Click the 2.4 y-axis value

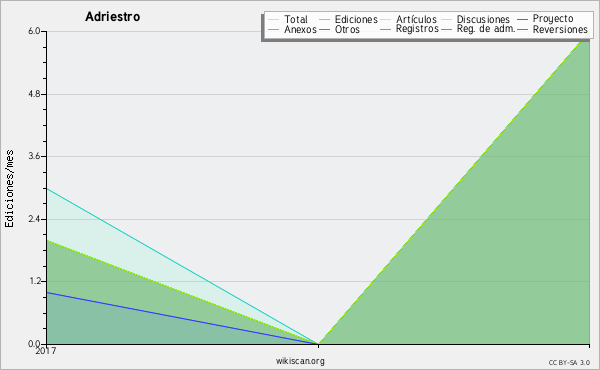coord(34,219)
